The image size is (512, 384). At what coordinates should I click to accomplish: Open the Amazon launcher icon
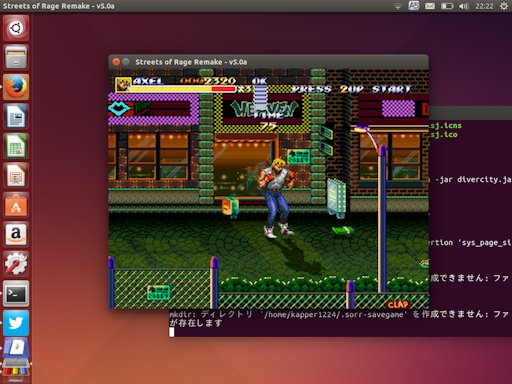click(x=16, y=234)
